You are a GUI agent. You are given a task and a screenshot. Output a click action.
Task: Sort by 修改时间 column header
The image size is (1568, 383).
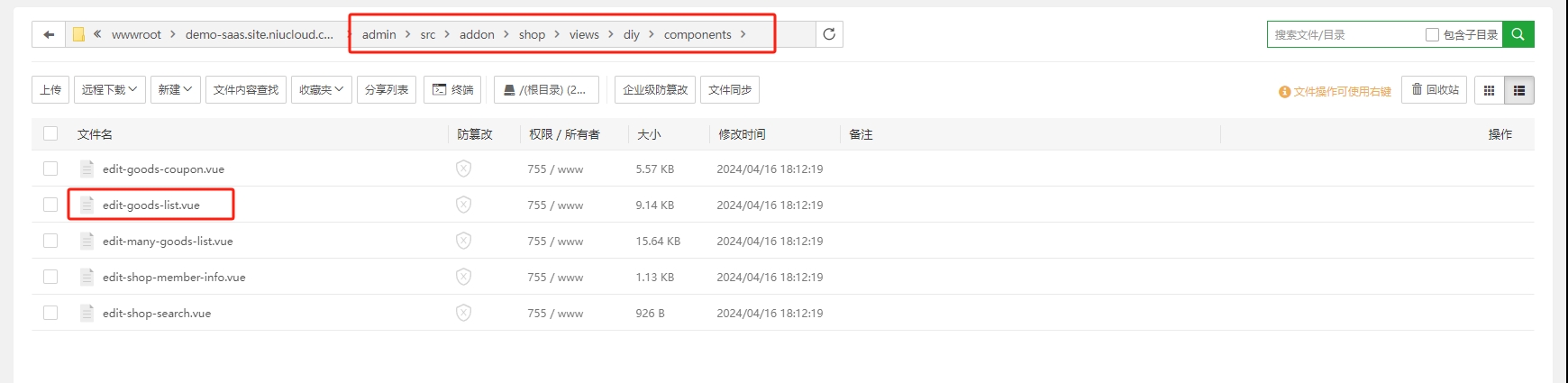[x=742, y=134]
